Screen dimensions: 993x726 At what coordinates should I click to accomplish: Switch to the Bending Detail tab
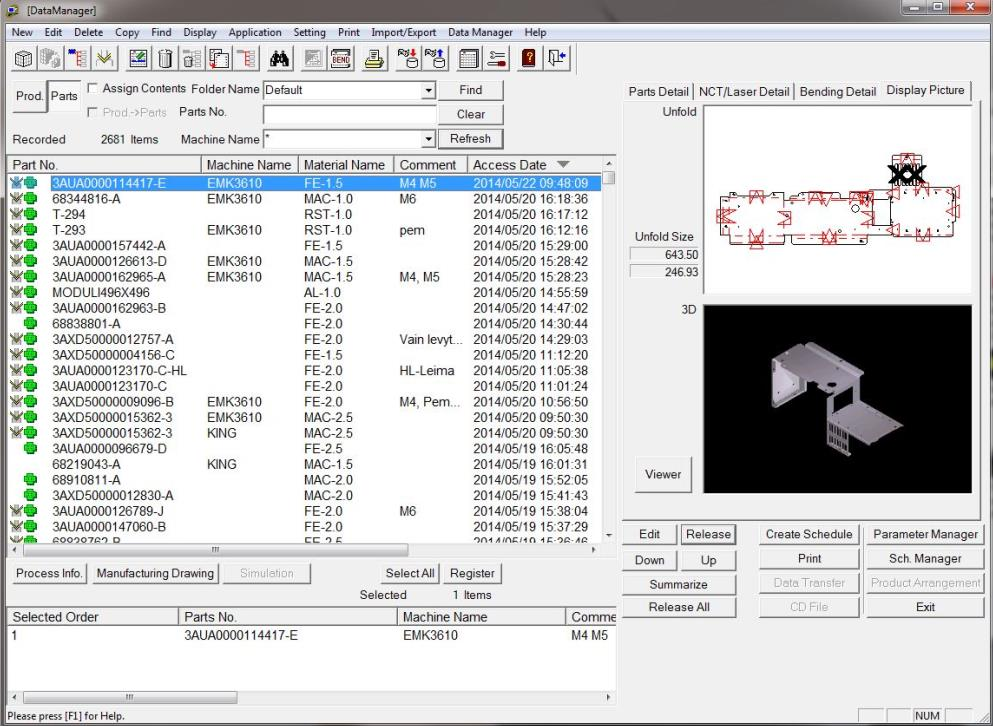[838, 91]
